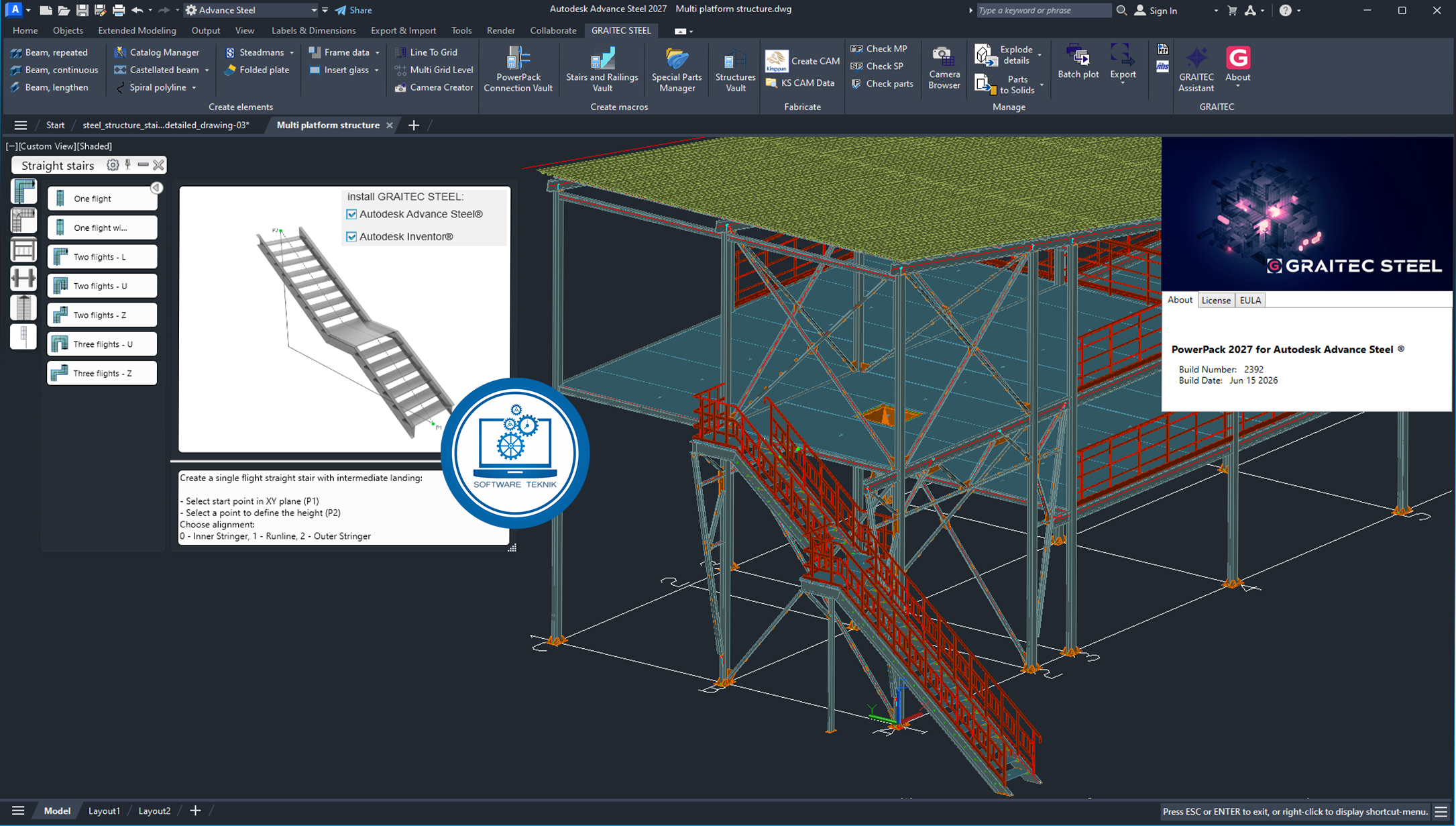
Task: Click Sign In
Action: point(1156,10)
